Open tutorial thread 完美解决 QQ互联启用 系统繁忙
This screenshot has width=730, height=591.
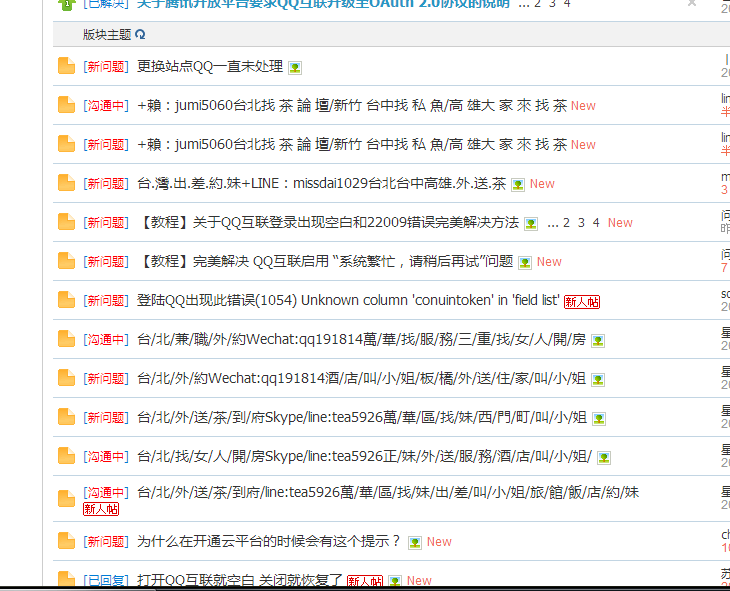point(325,262)
